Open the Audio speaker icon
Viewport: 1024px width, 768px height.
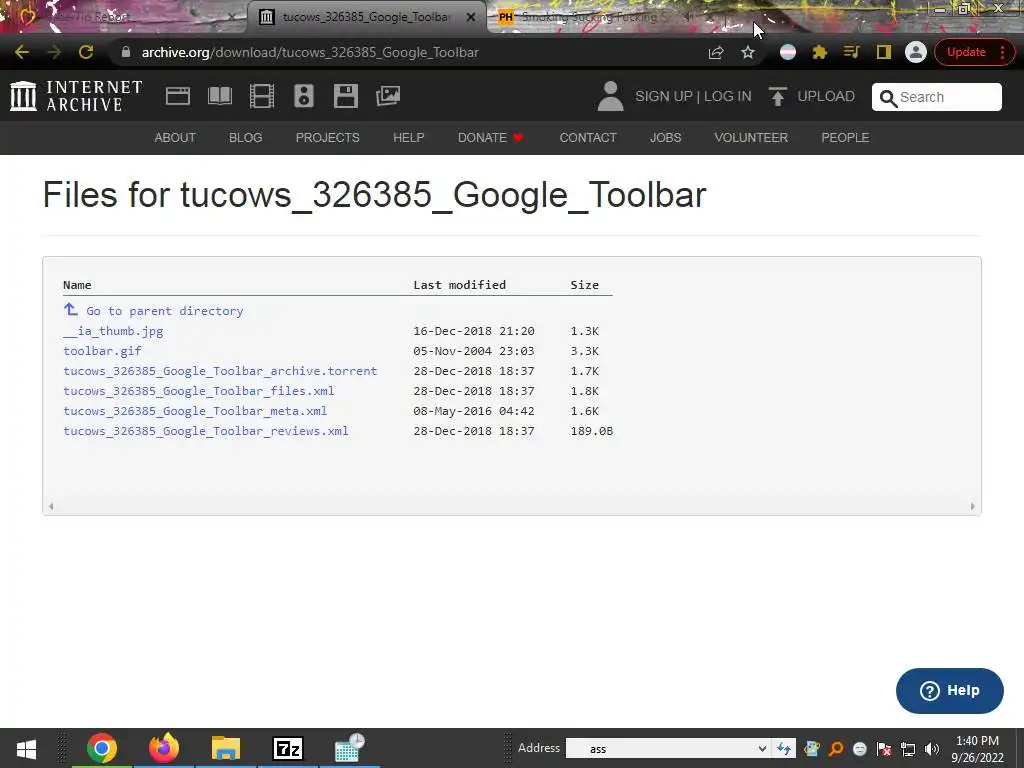[x=304, y=96]
